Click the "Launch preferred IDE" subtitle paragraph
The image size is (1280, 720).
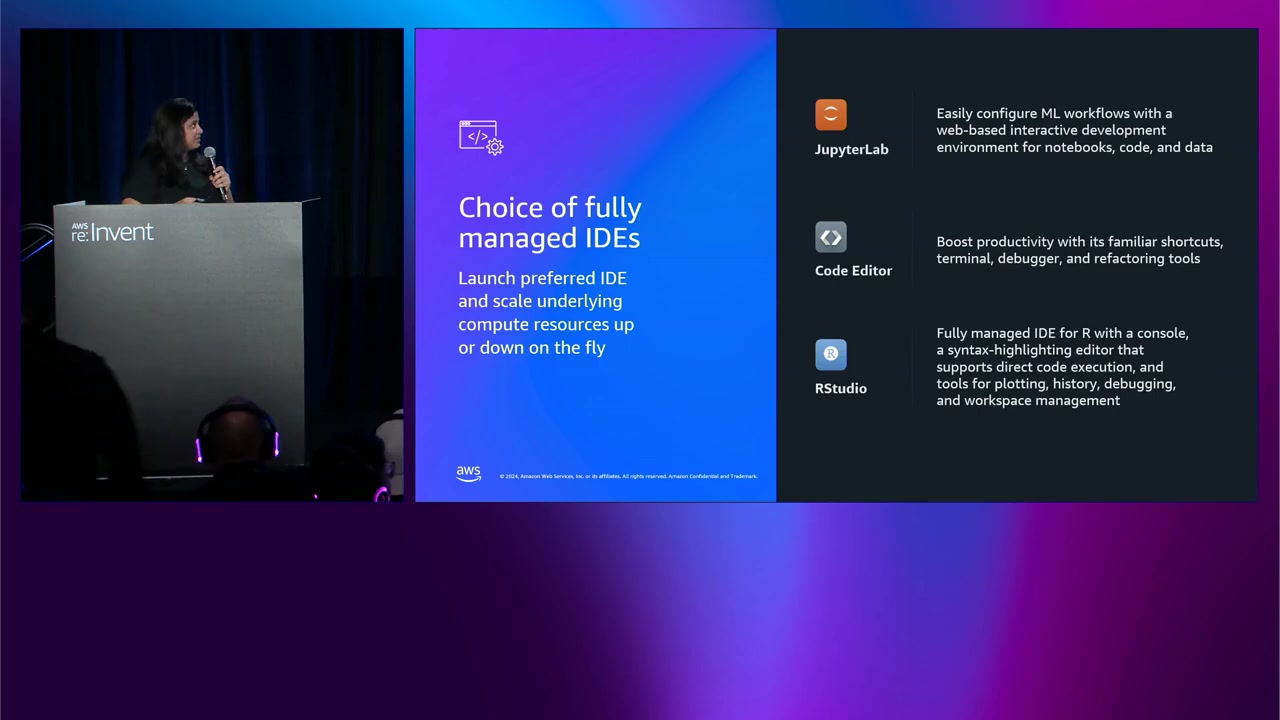pyautogui.click(x=546, y=312)
